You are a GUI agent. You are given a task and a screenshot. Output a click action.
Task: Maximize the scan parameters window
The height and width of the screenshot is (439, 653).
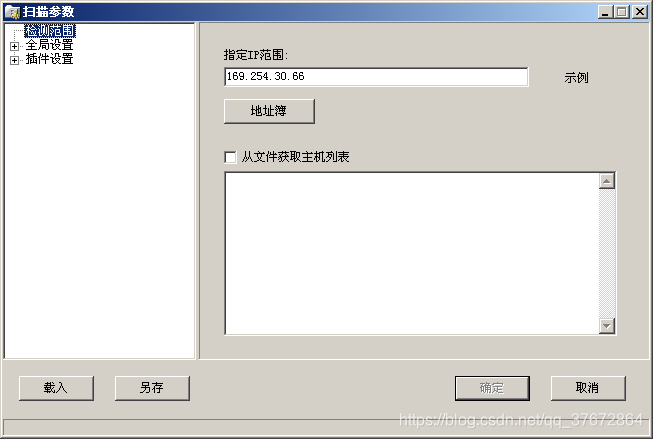(622, 12)
